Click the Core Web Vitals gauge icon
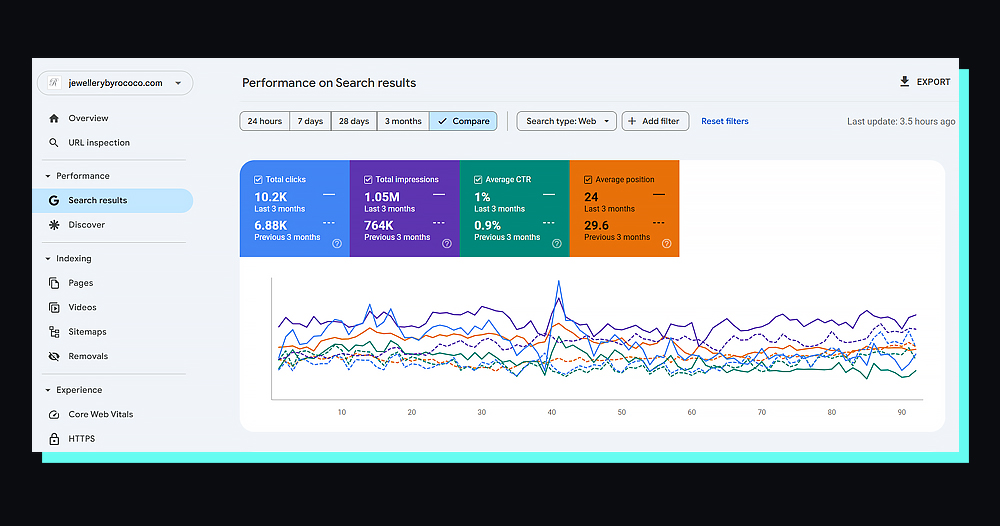The image size is (1000, 526). [54, 414]
